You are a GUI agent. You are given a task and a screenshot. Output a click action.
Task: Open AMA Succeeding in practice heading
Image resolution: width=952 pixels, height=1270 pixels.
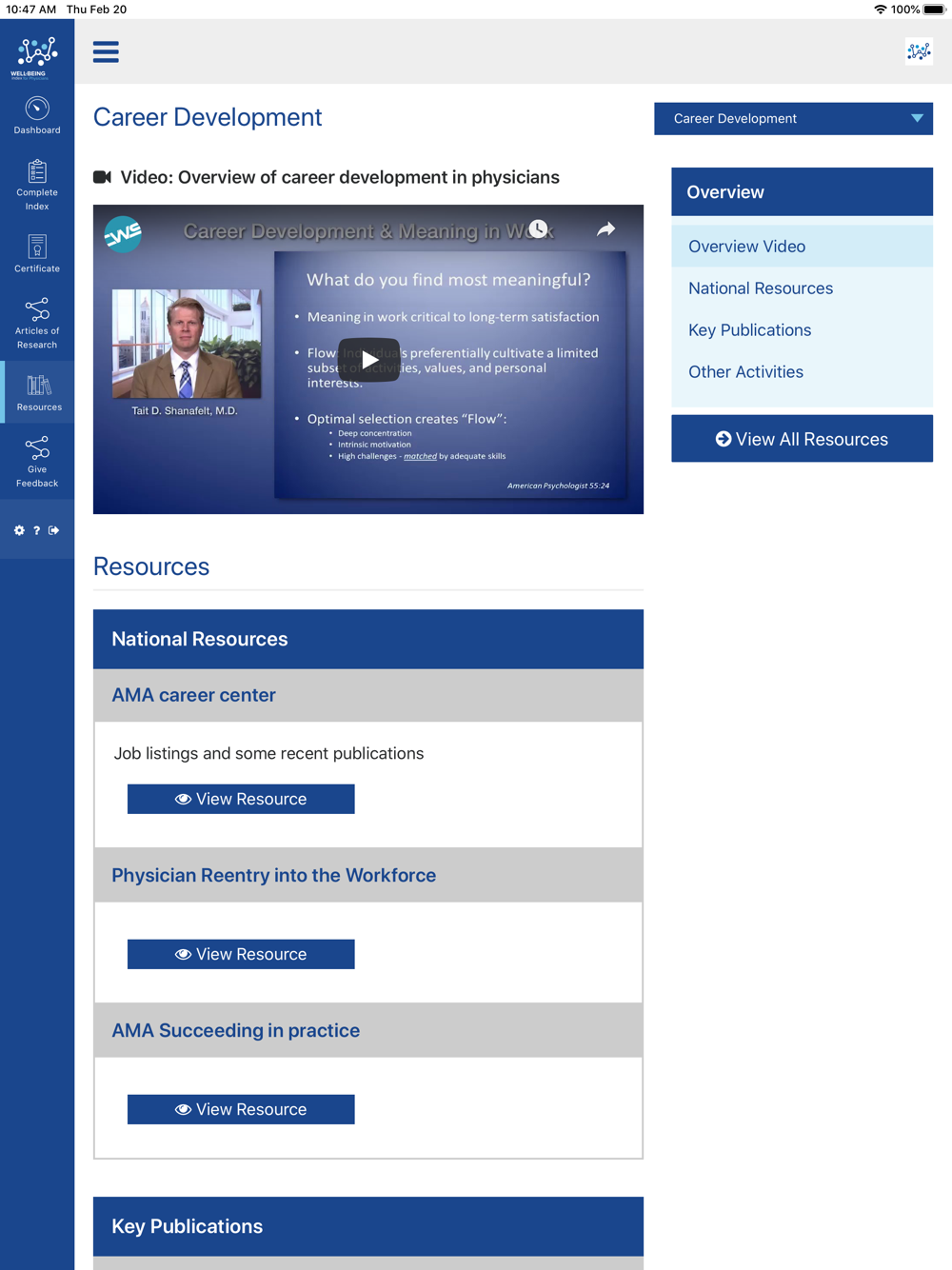(x=235, y=1030)
